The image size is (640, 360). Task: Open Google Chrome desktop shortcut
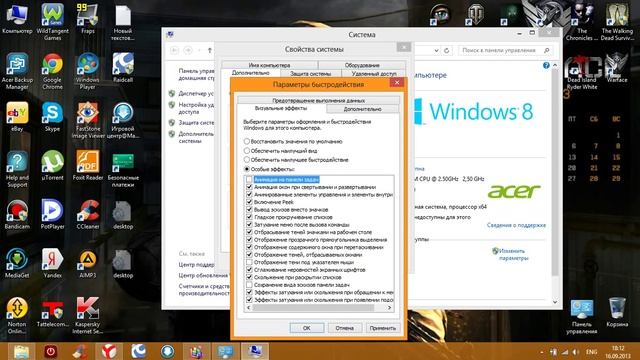point(52,71)
